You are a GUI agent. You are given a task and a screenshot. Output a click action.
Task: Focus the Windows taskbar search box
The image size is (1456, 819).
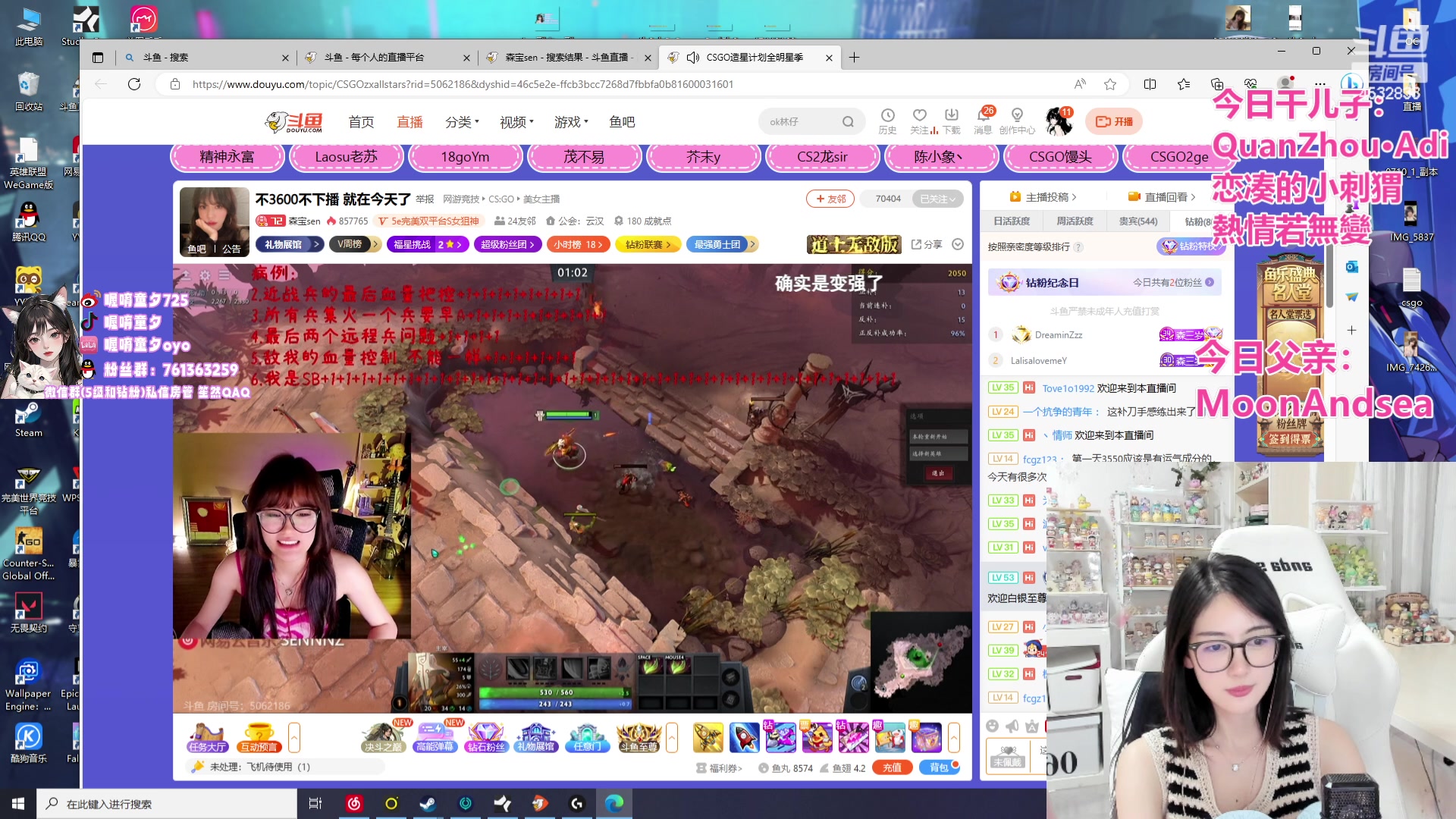[x=167, y=804]
